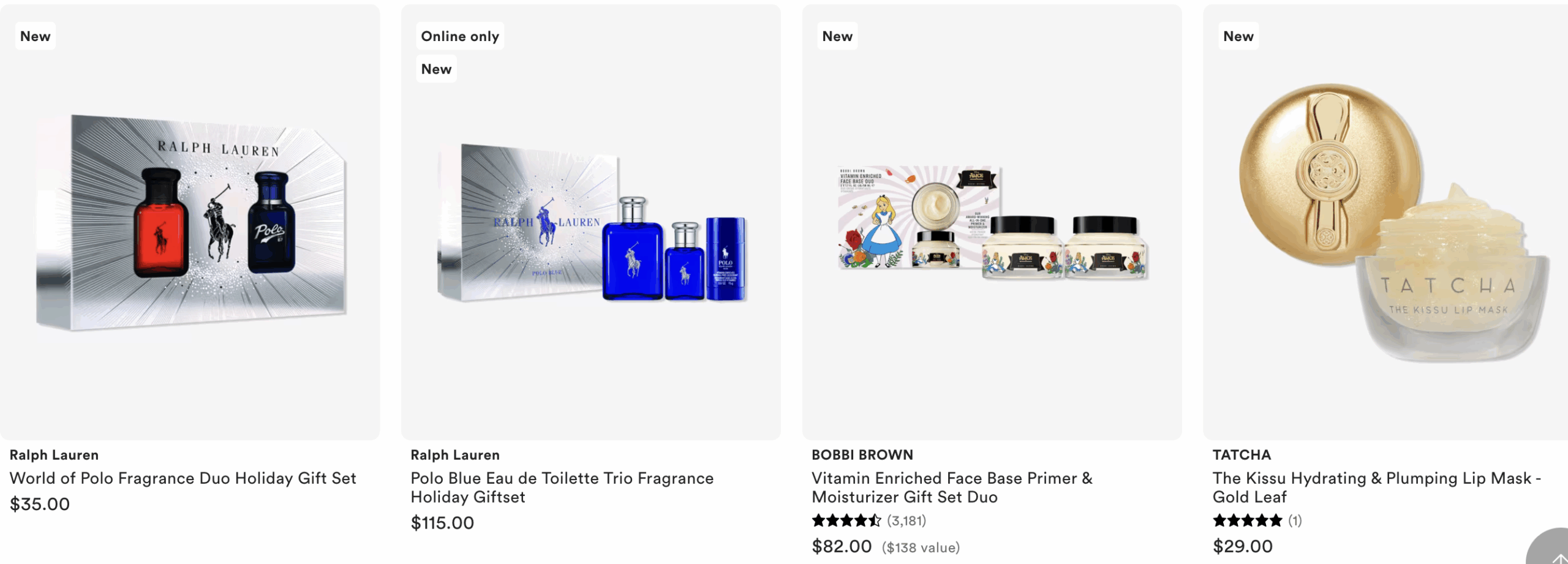This screenshot has height=564, width=1568.
Task: Click Polo Blue Eau de Toilette Trio title
Action: (x=562, y=487)
